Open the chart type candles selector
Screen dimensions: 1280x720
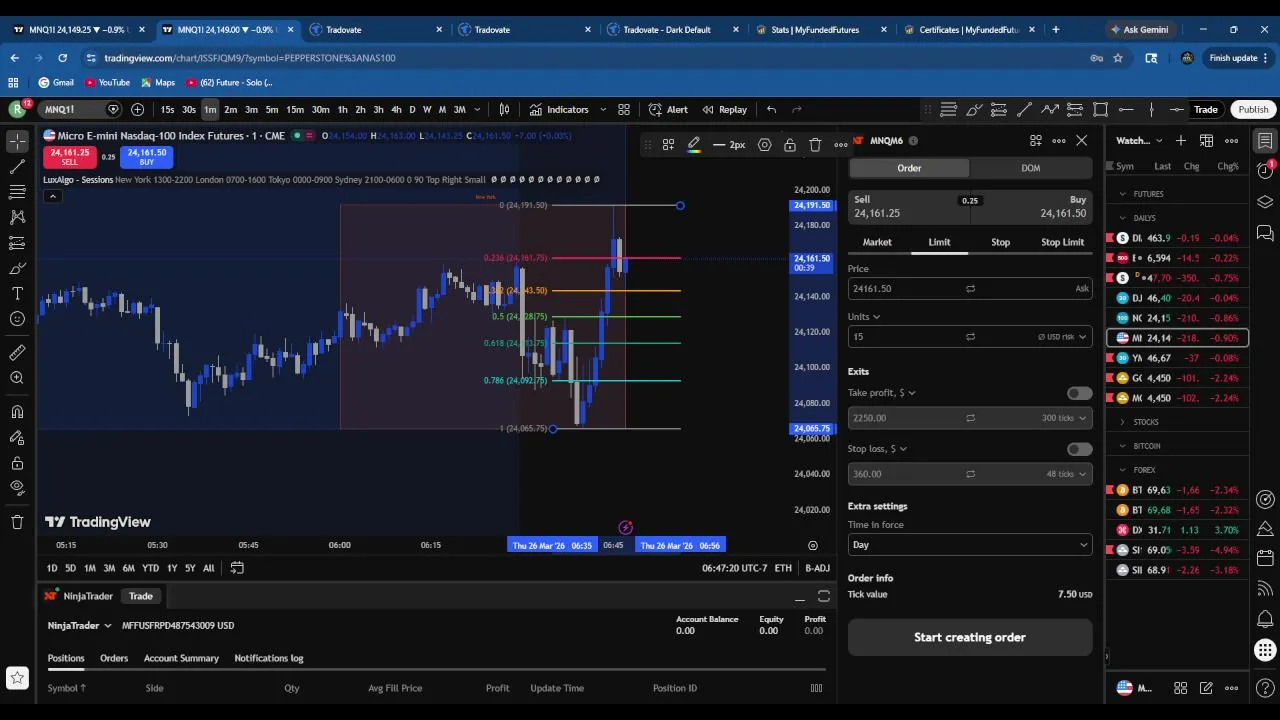[505, 109]
